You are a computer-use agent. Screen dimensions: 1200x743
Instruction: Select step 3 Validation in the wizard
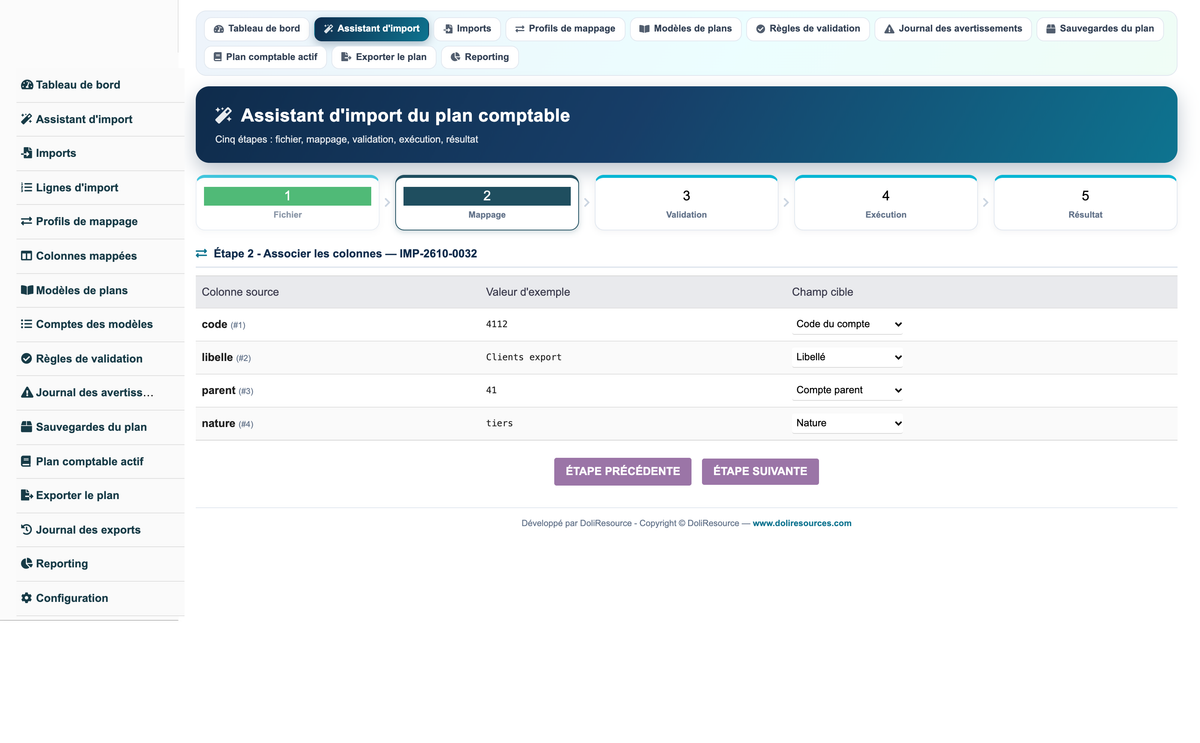click(x=686, y=203)
